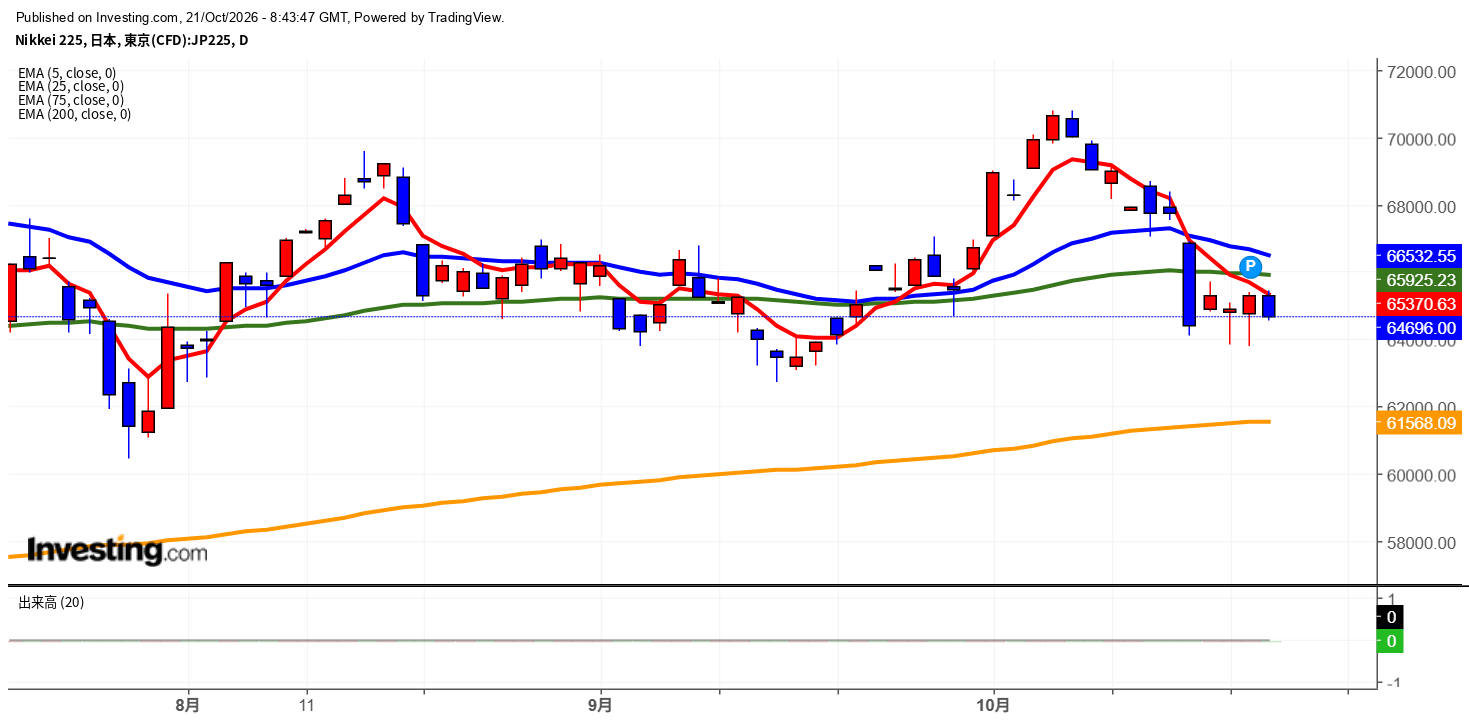The height and width of the screenshot is (722, 1469).
Task: Click the 8月 date axis label
Action: point(187,704)
